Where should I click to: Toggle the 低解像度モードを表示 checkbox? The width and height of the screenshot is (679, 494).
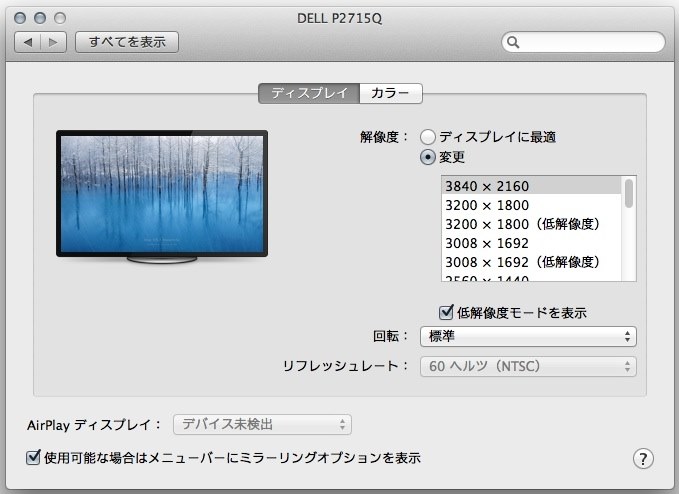coord(446,312)
